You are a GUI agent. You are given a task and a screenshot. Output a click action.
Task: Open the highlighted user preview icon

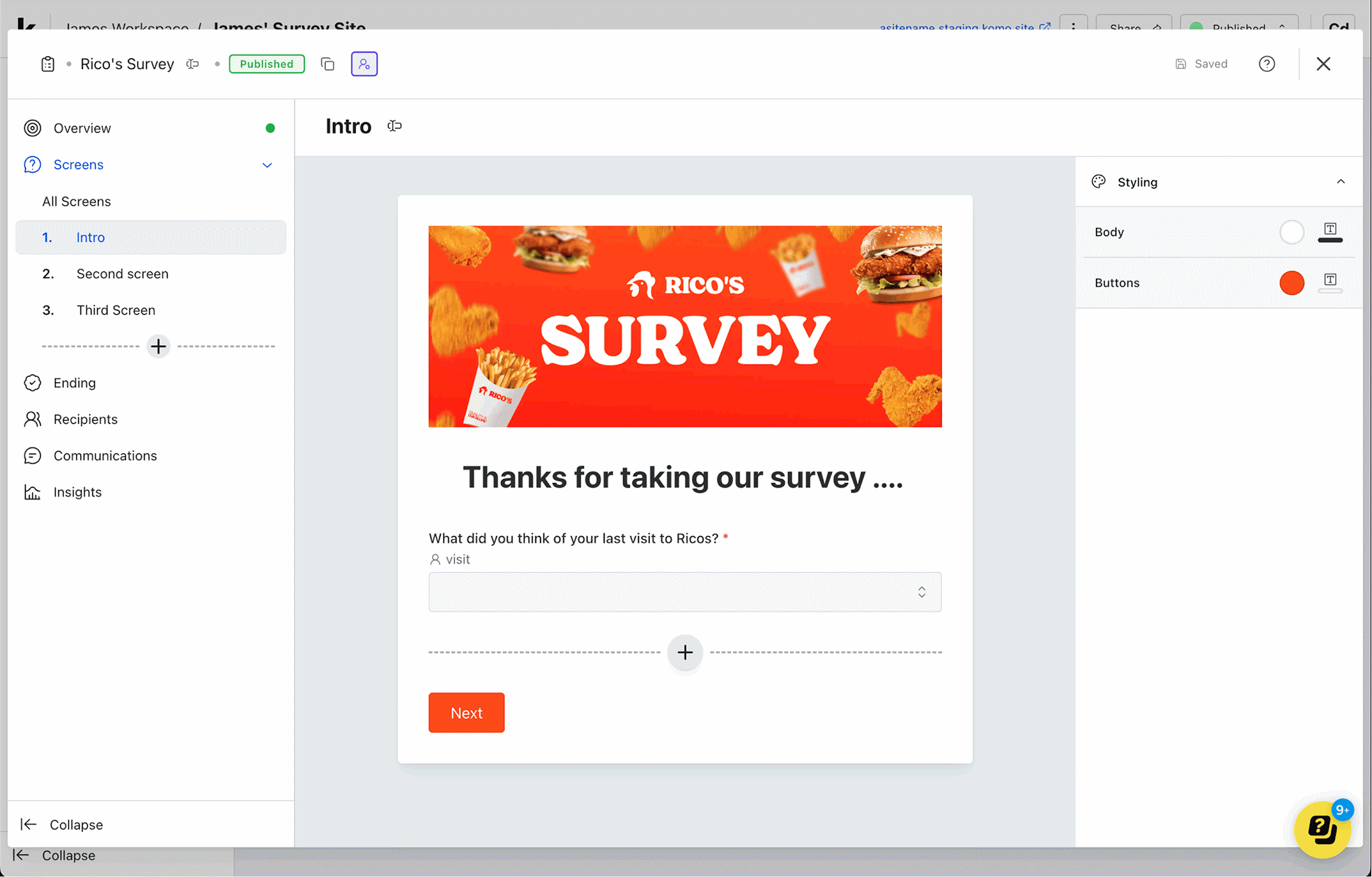(364, 64)
